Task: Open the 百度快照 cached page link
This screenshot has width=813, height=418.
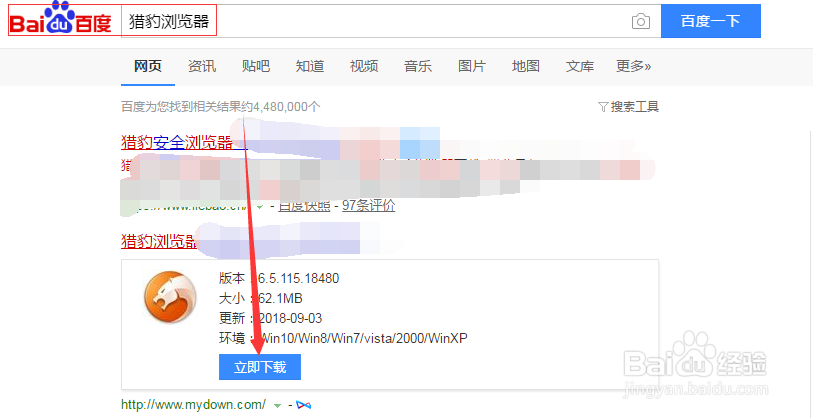Action: (304, 206)
